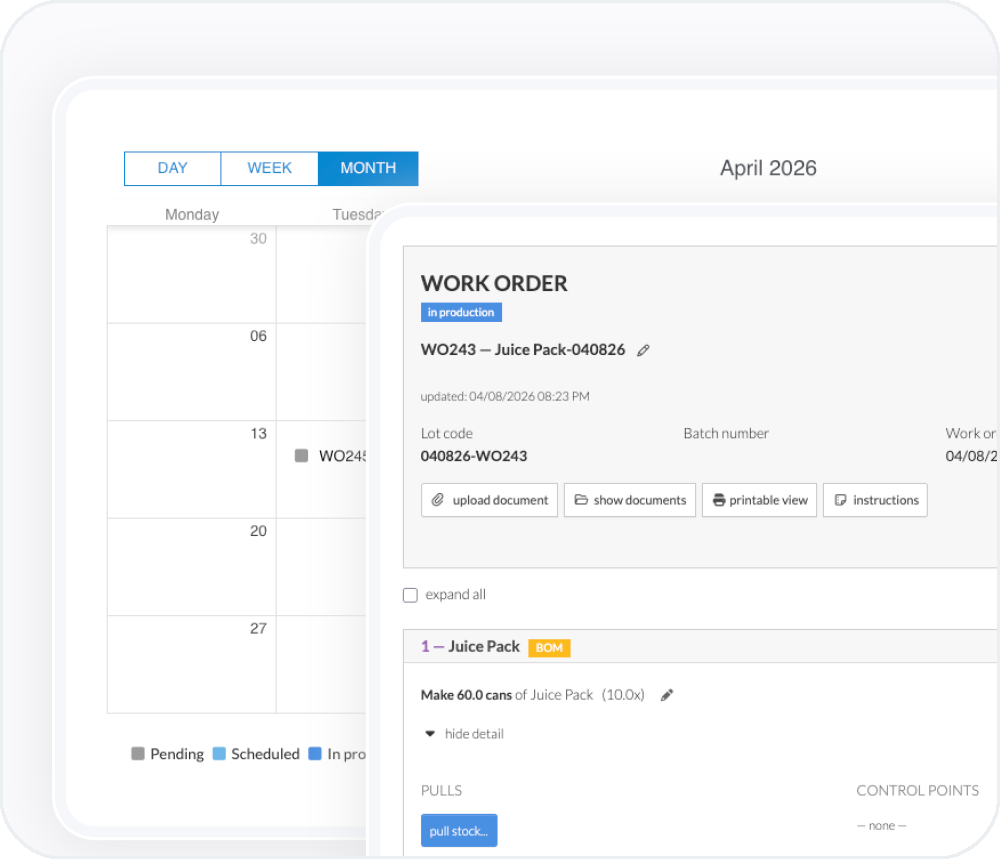
Task: Switch calendar to DAY view
Action: (172, 168)
